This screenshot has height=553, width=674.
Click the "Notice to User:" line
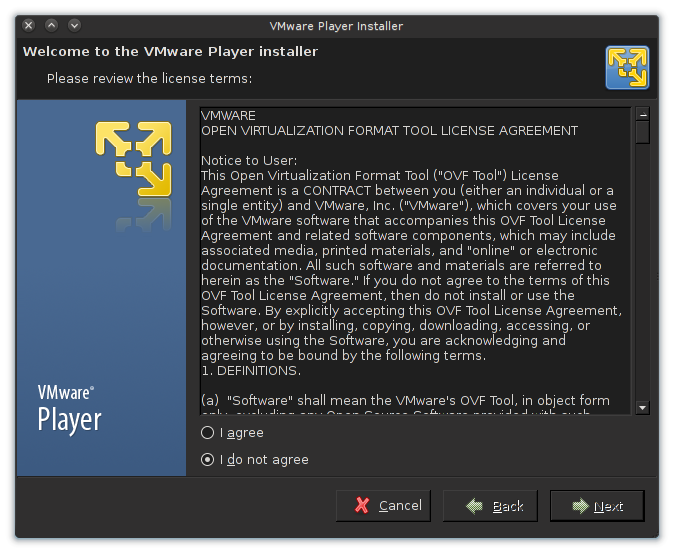(249, 161)
